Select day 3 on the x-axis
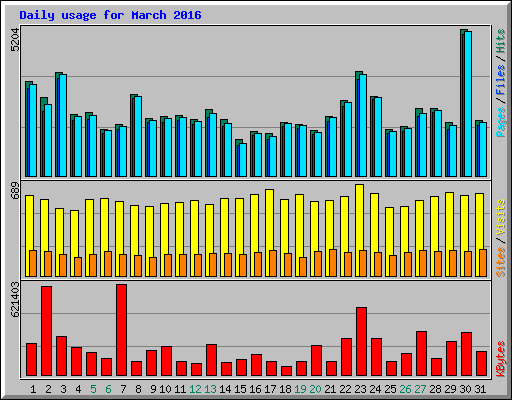 pos(63,389)
